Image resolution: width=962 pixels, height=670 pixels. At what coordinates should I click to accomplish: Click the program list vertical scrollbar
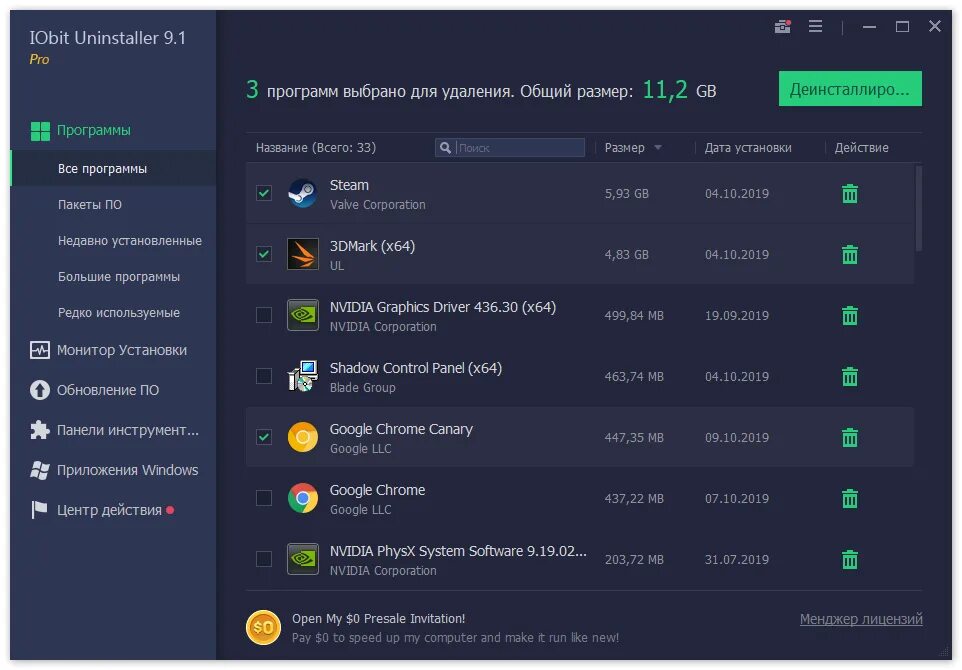tap(918, 209)
